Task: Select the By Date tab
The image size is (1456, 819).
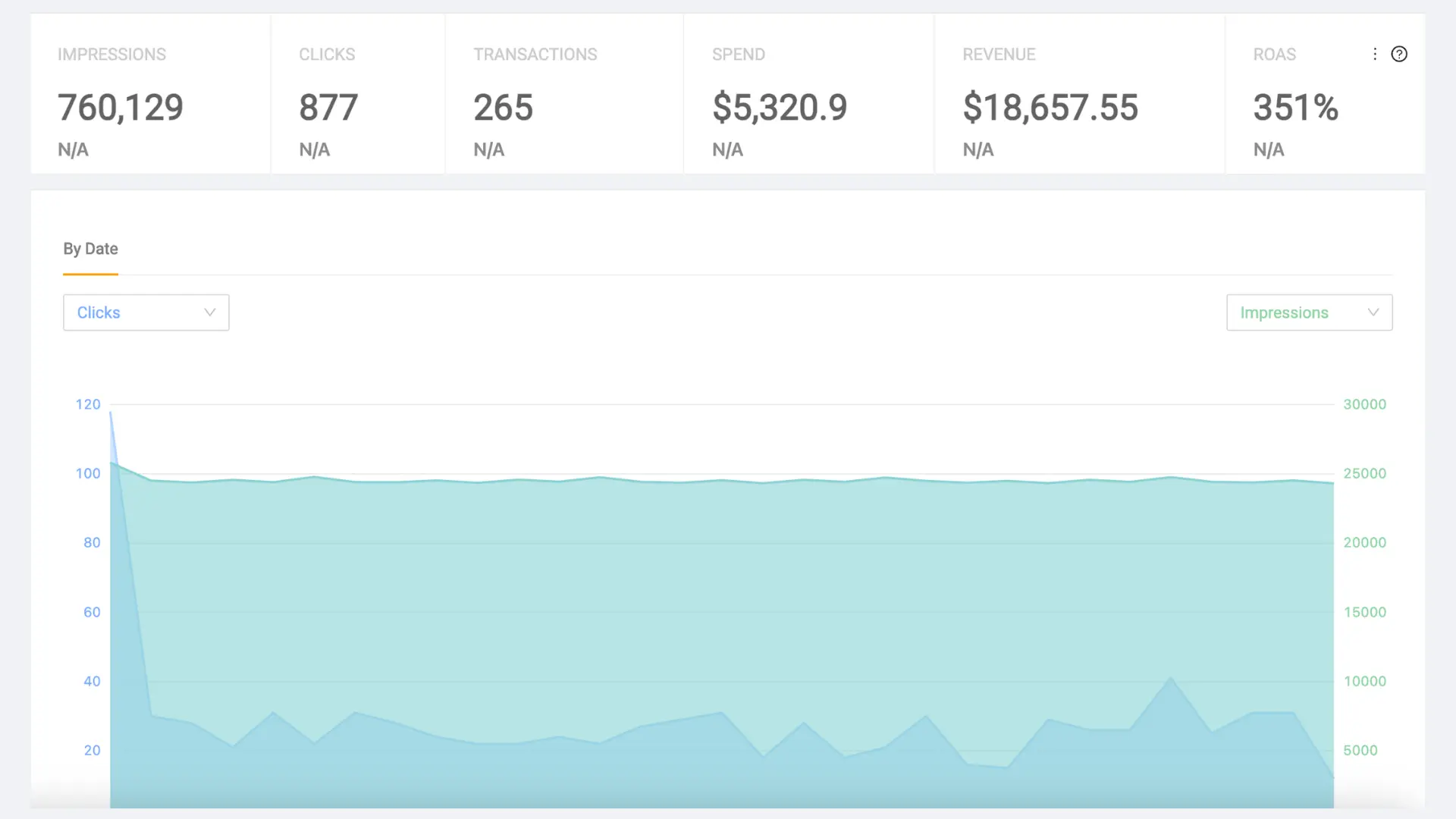Action: [90, 249]
